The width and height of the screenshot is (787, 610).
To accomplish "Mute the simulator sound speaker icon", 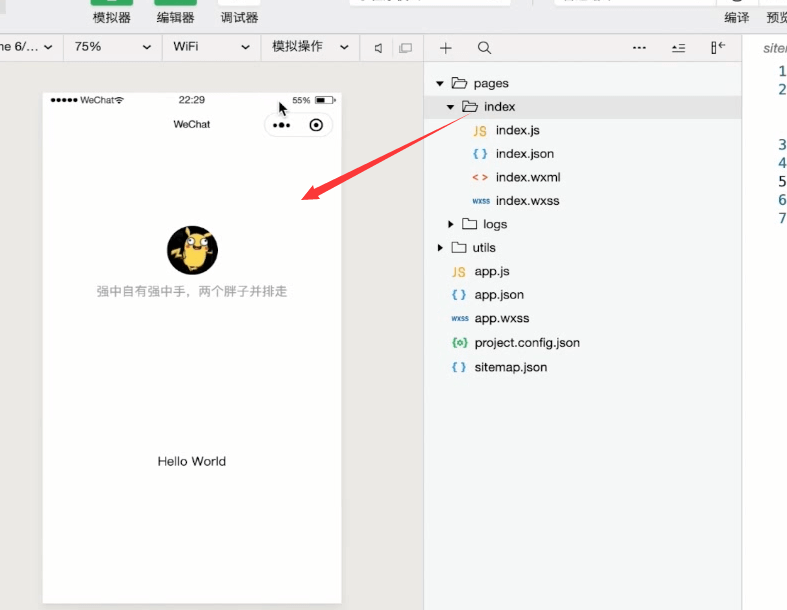I will click(x=378, y=48).
